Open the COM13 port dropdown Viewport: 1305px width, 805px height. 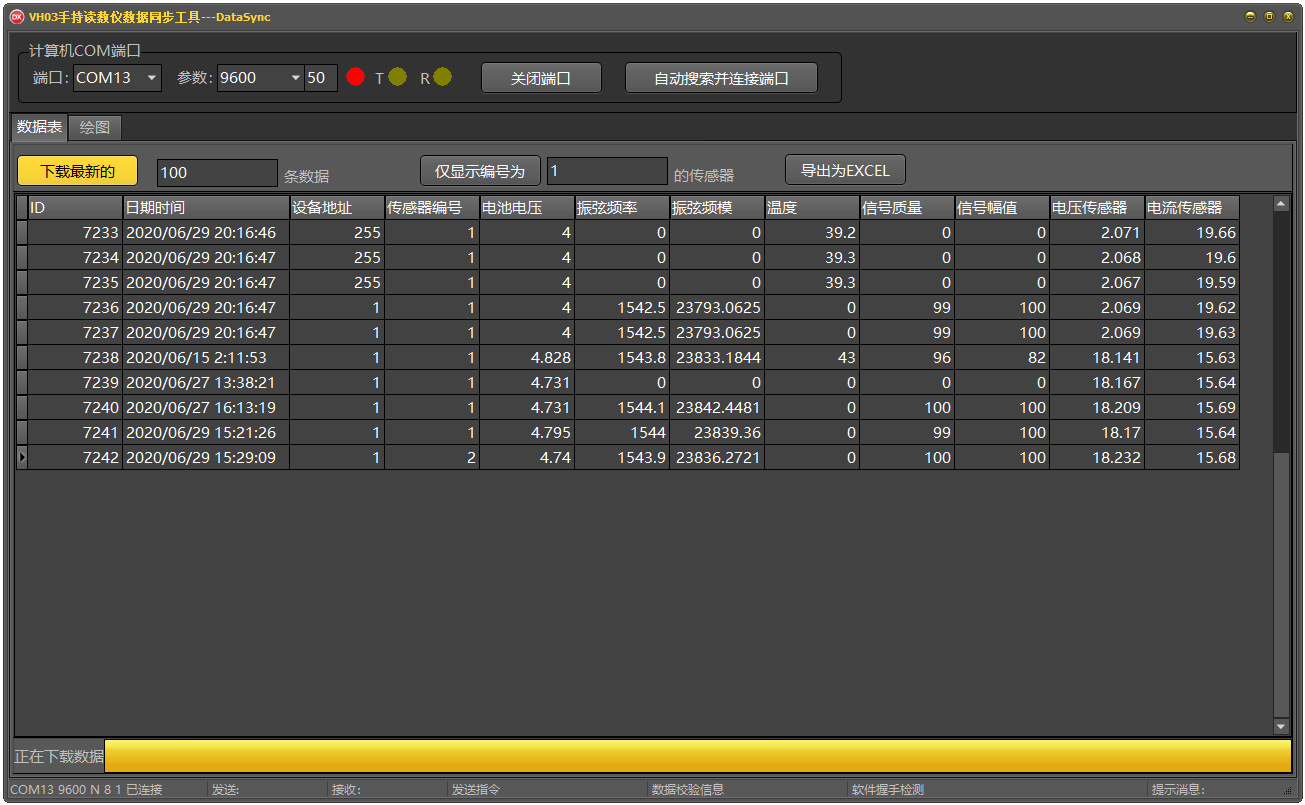151,78
